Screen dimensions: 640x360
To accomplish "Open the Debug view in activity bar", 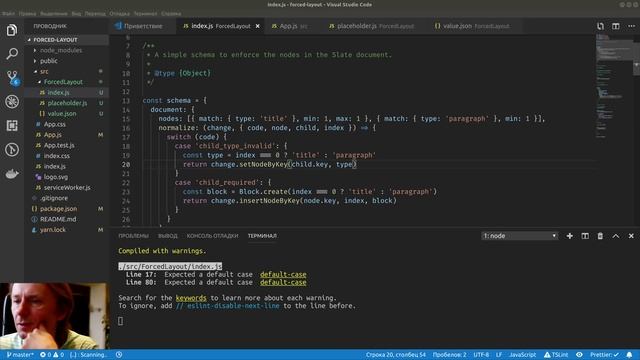I will pyautogui.click(x=12, y=102).
